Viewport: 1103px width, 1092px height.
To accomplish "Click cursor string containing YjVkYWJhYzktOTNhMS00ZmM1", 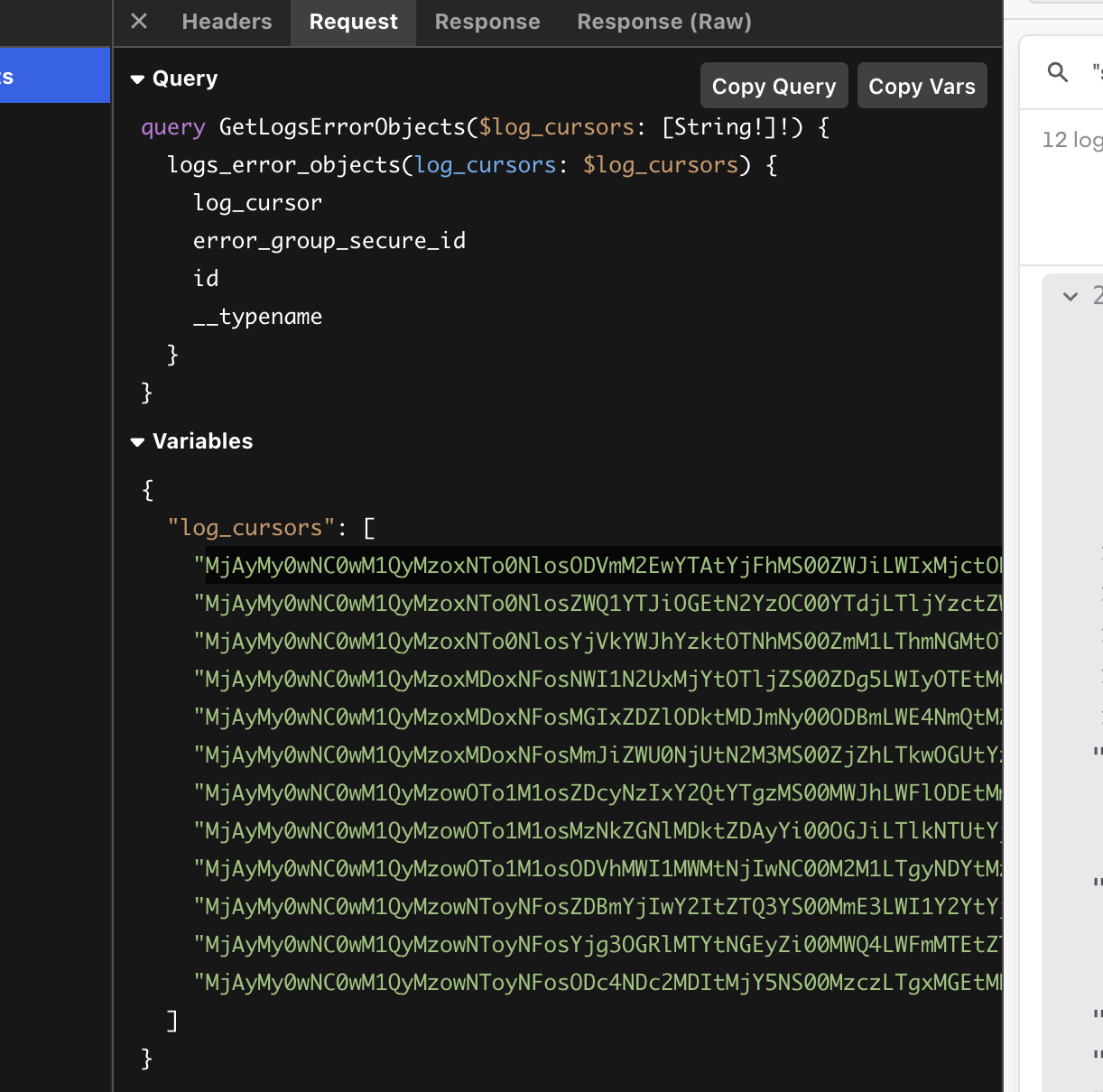I will click(x=598, y=641).
